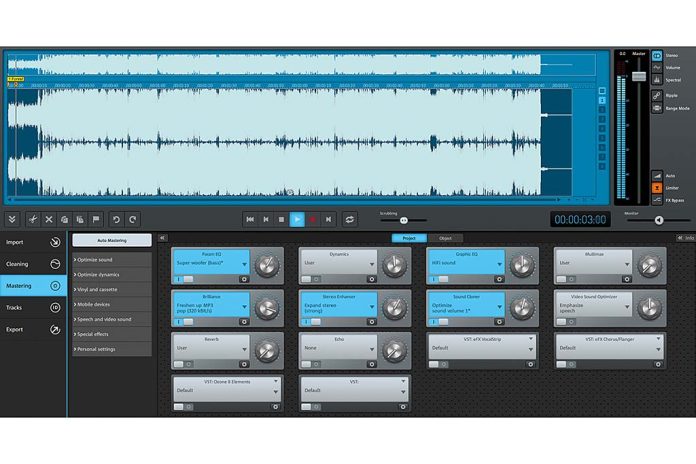Image resolution: width=696 pixels, height=464 pixels.
Task: Open the Cleaning section
Action: tap(33, 264)
